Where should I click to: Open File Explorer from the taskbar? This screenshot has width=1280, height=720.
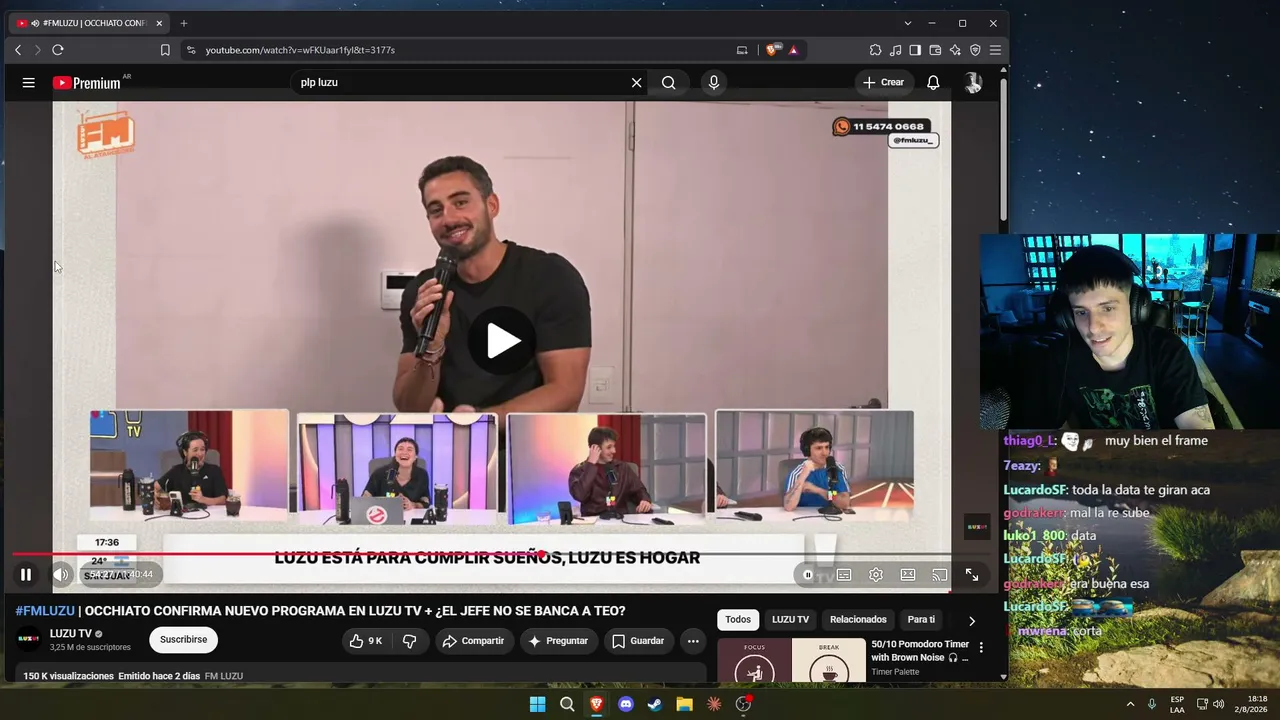(x=684, y=704)
